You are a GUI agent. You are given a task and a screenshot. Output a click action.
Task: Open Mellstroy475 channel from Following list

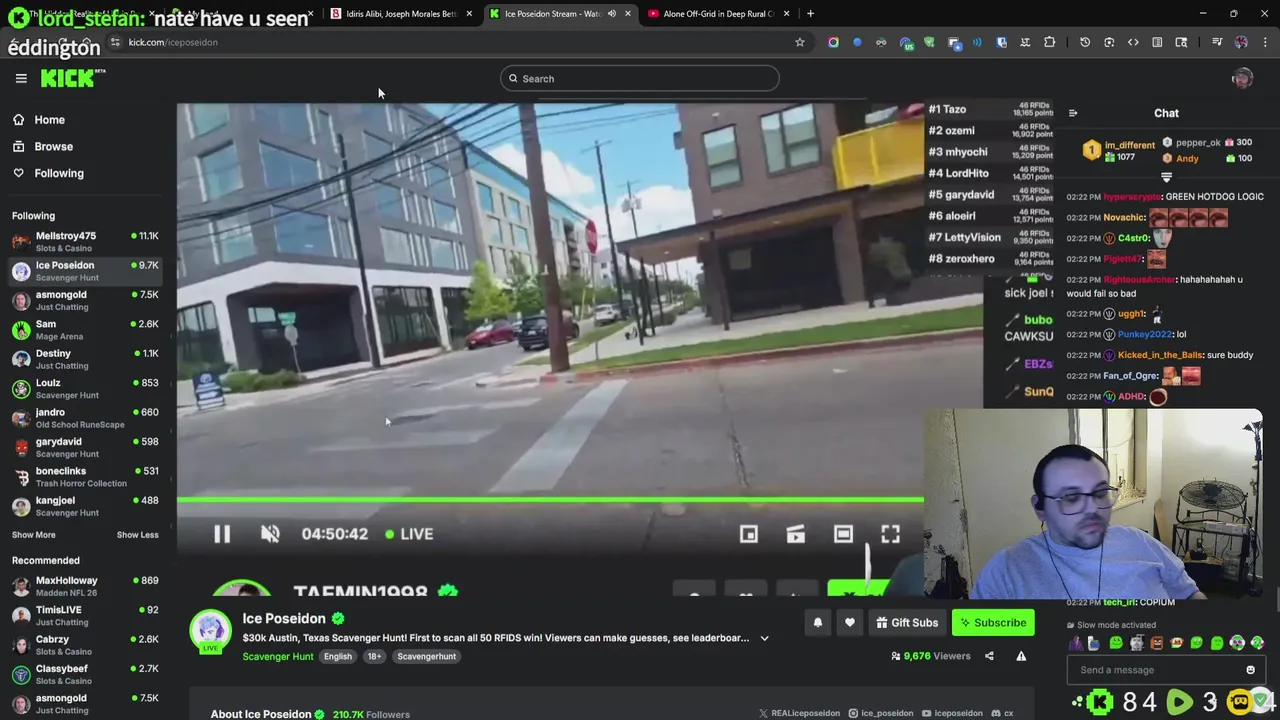pos(85,241)
